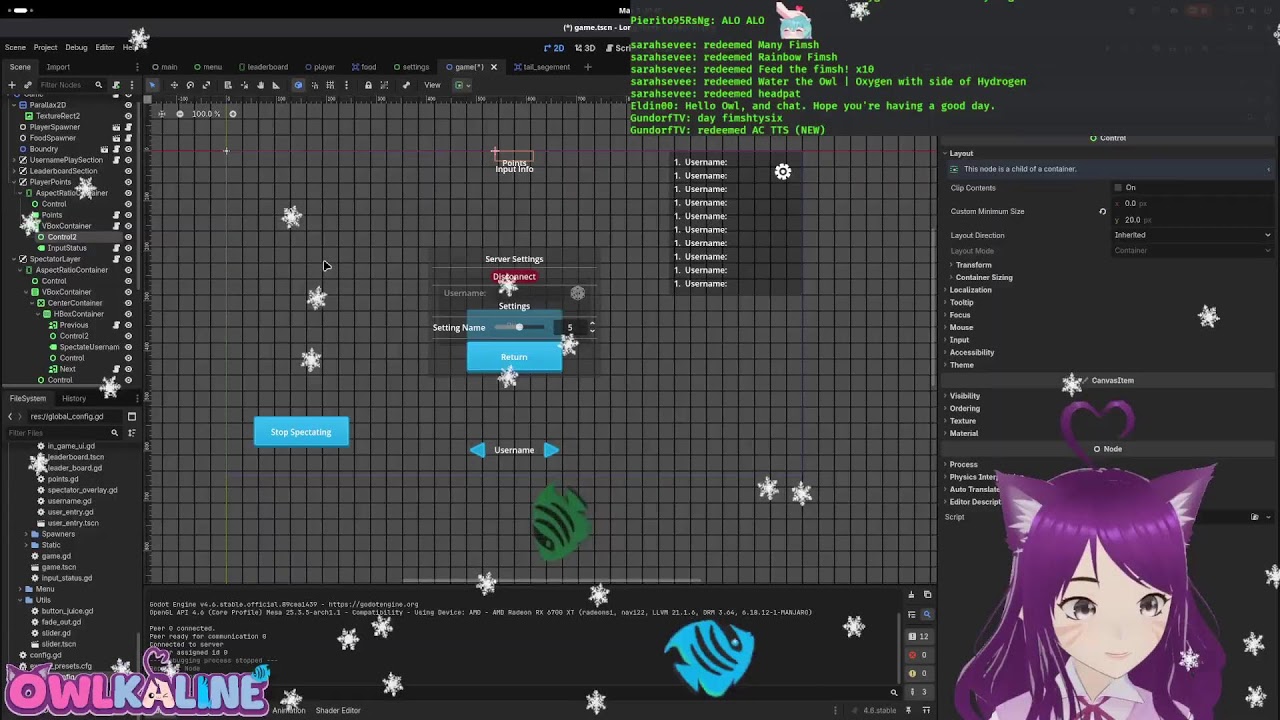Go back in FileSystem path history
This screenshot has width=1280, height=720.
(x=10, y=416)
